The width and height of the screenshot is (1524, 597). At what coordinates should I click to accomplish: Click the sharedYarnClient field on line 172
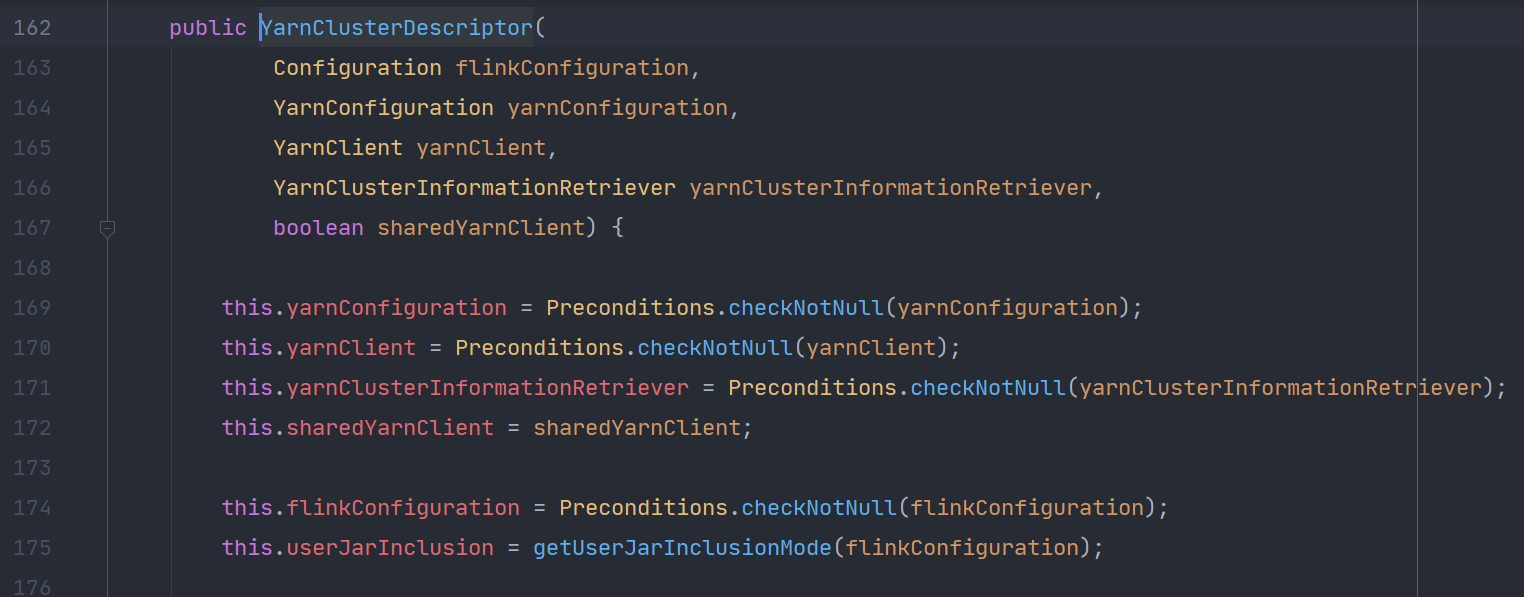pos(390,428)
